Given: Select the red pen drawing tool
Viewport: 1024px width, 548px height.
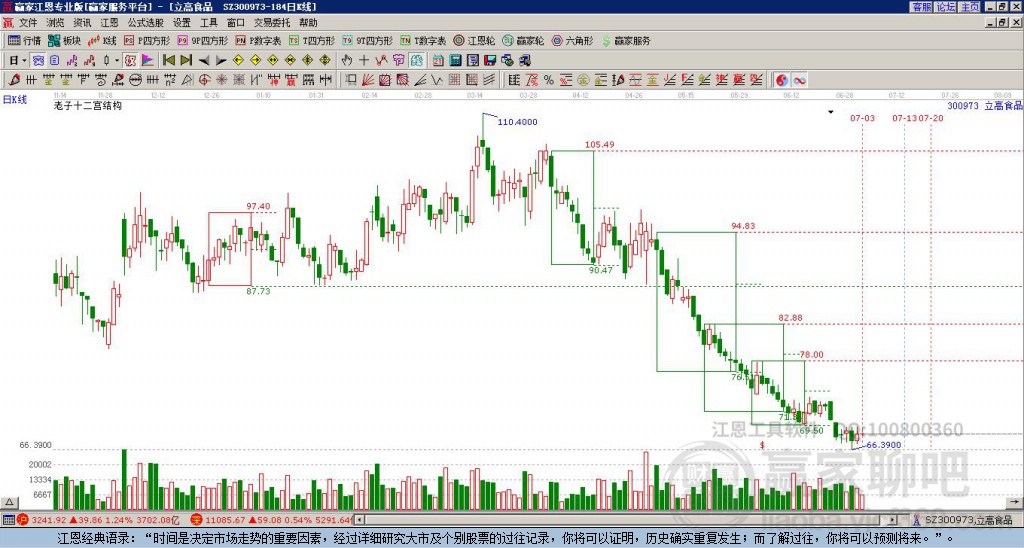Looking at the screenshot, I should coord(14,80).
